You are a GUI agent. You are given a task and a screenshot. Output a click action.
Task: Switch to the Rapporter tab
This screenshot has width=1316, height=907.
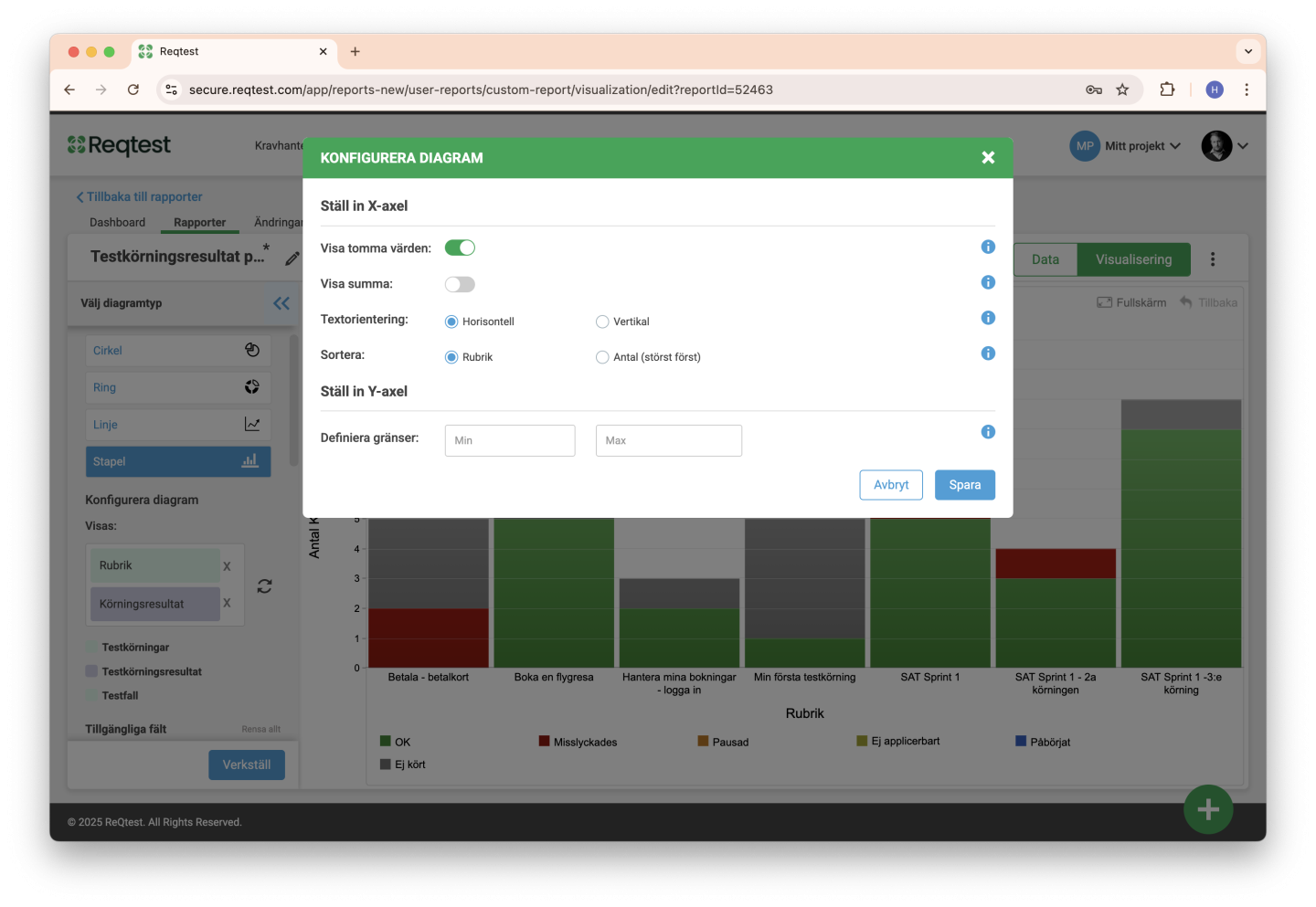pyautogui.click(x=199, y=222)
